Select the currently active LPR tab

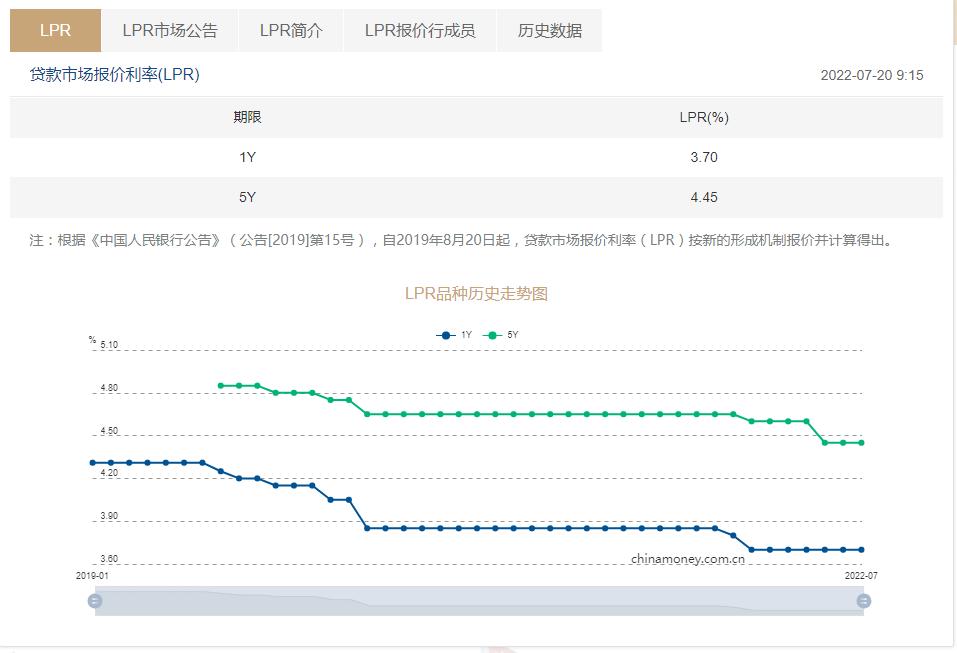click(x=55, y=30)
